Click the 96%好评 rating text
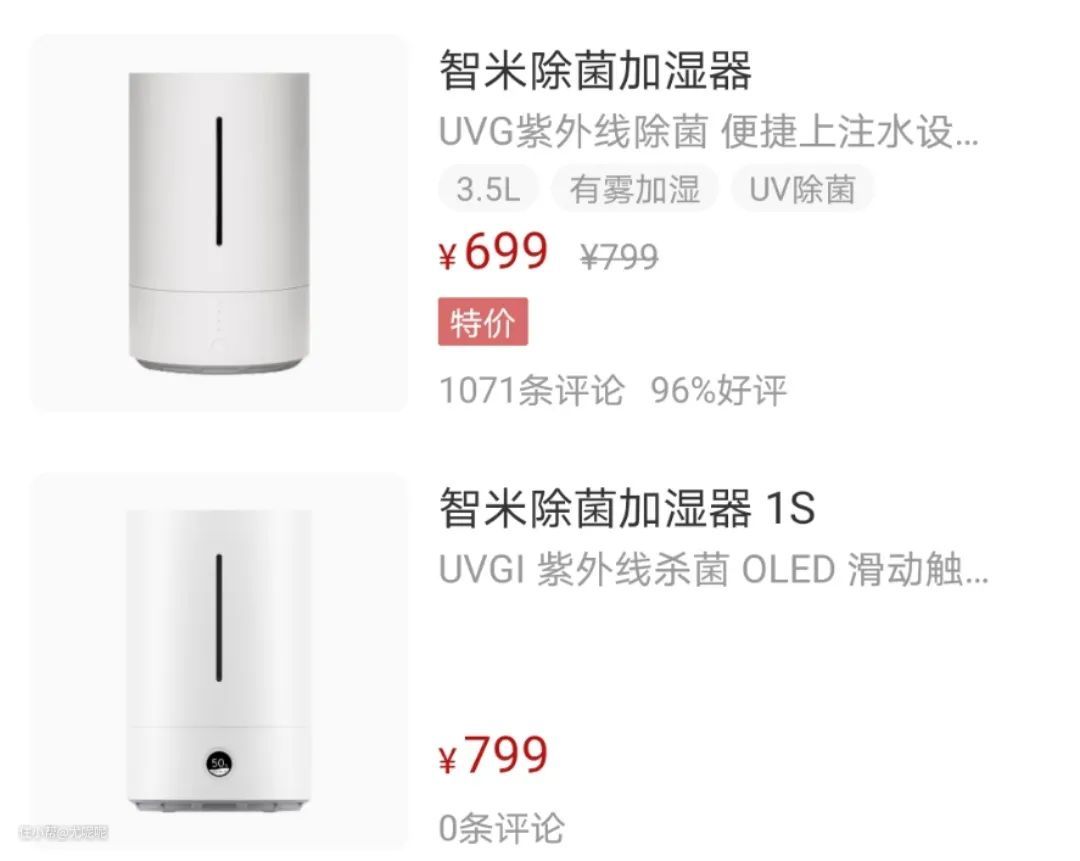 click(x=718, y=391)
